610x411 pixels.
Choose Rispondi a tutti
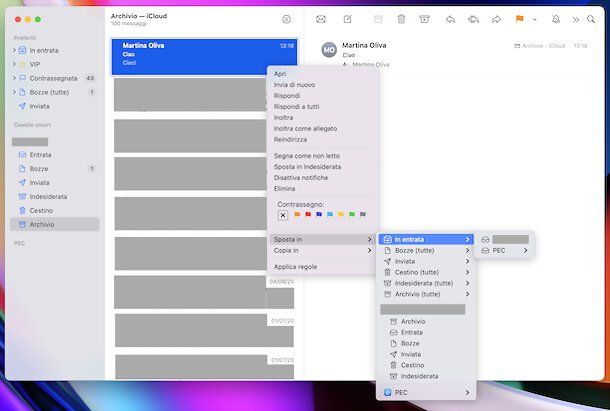pos(322,106)
